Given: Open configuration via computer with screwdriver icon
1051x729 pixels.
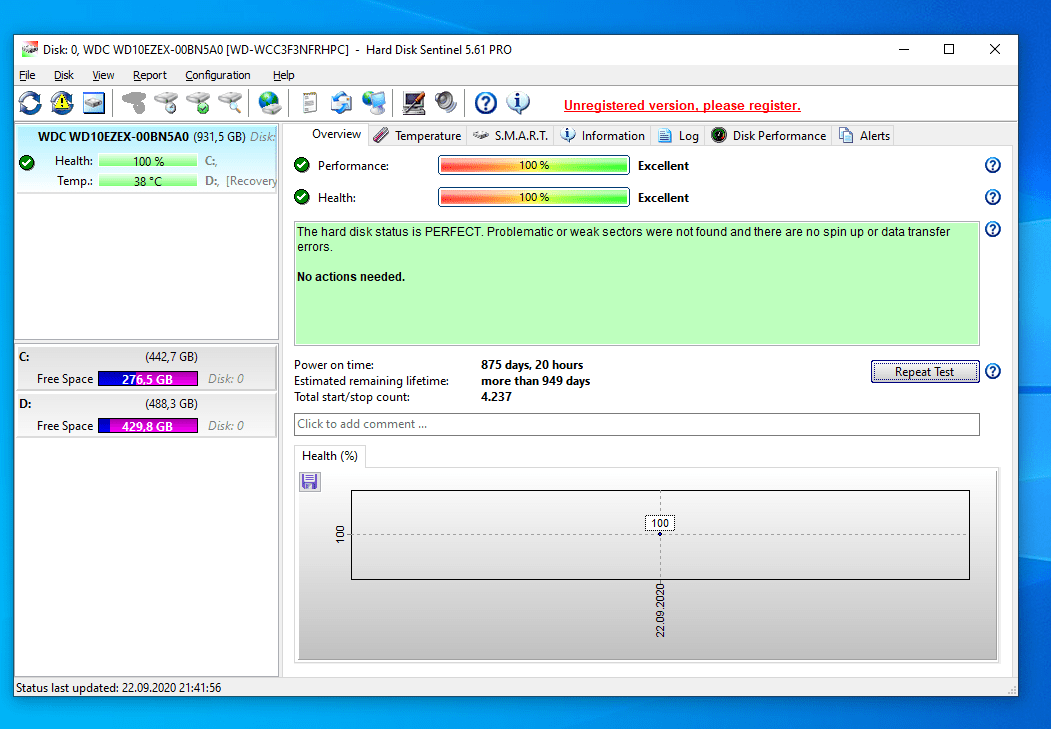Looking at the screenshot, I should click(414, 103).
